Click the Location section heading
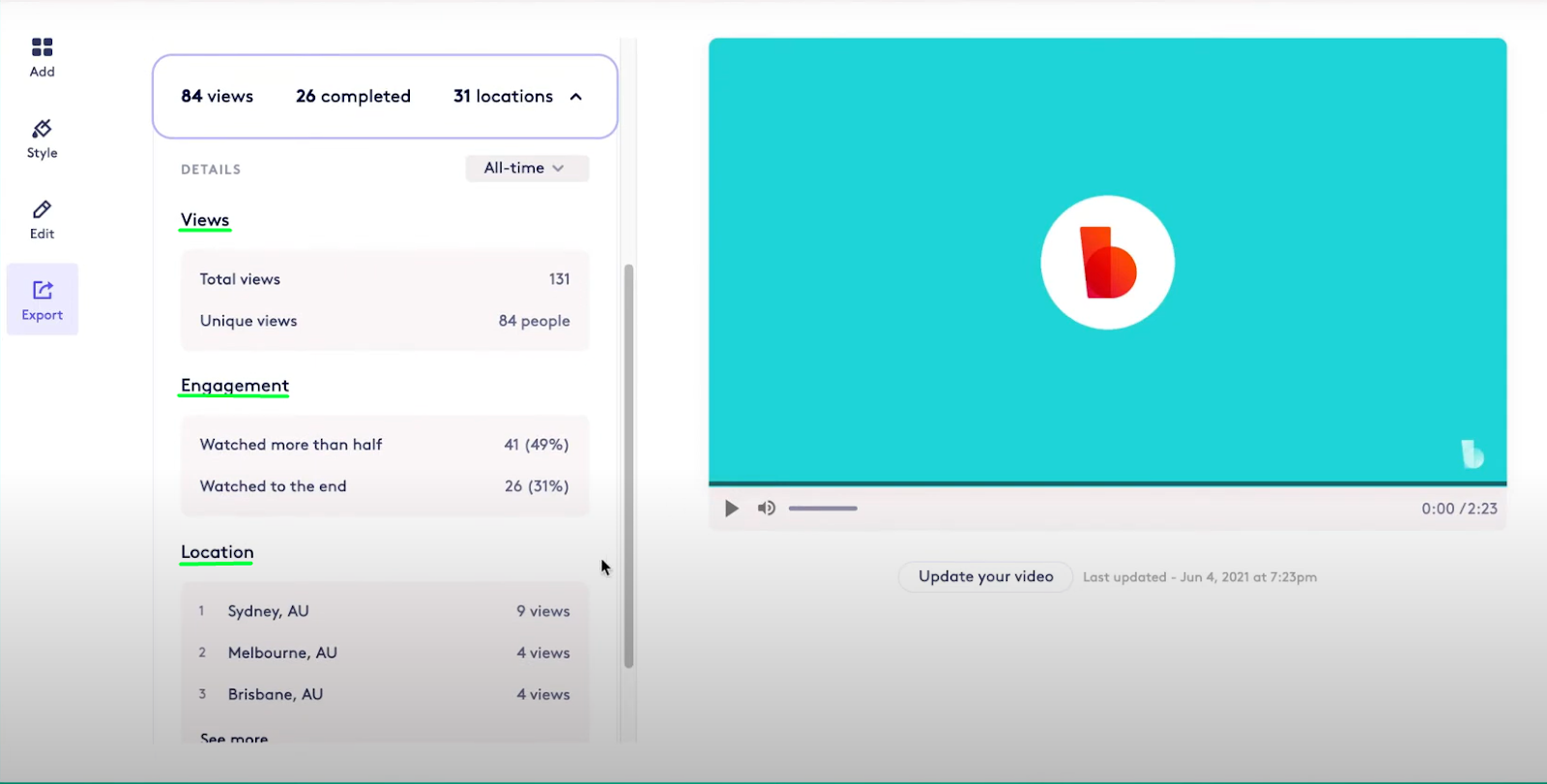The image size is (1547, 784). click(218, 552)
